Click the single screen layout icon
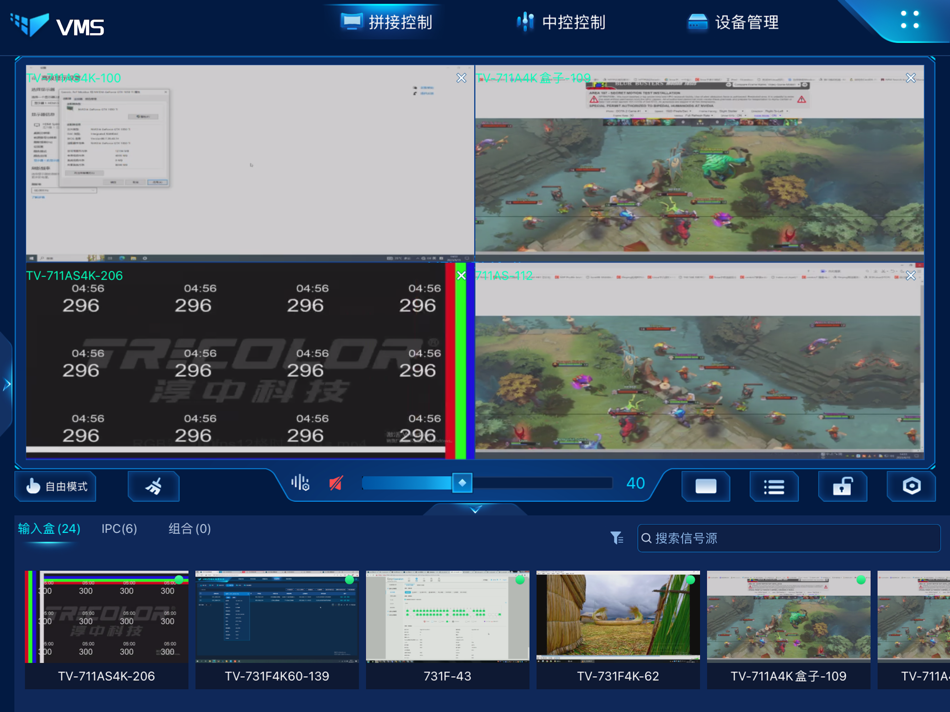 point(706,486)
